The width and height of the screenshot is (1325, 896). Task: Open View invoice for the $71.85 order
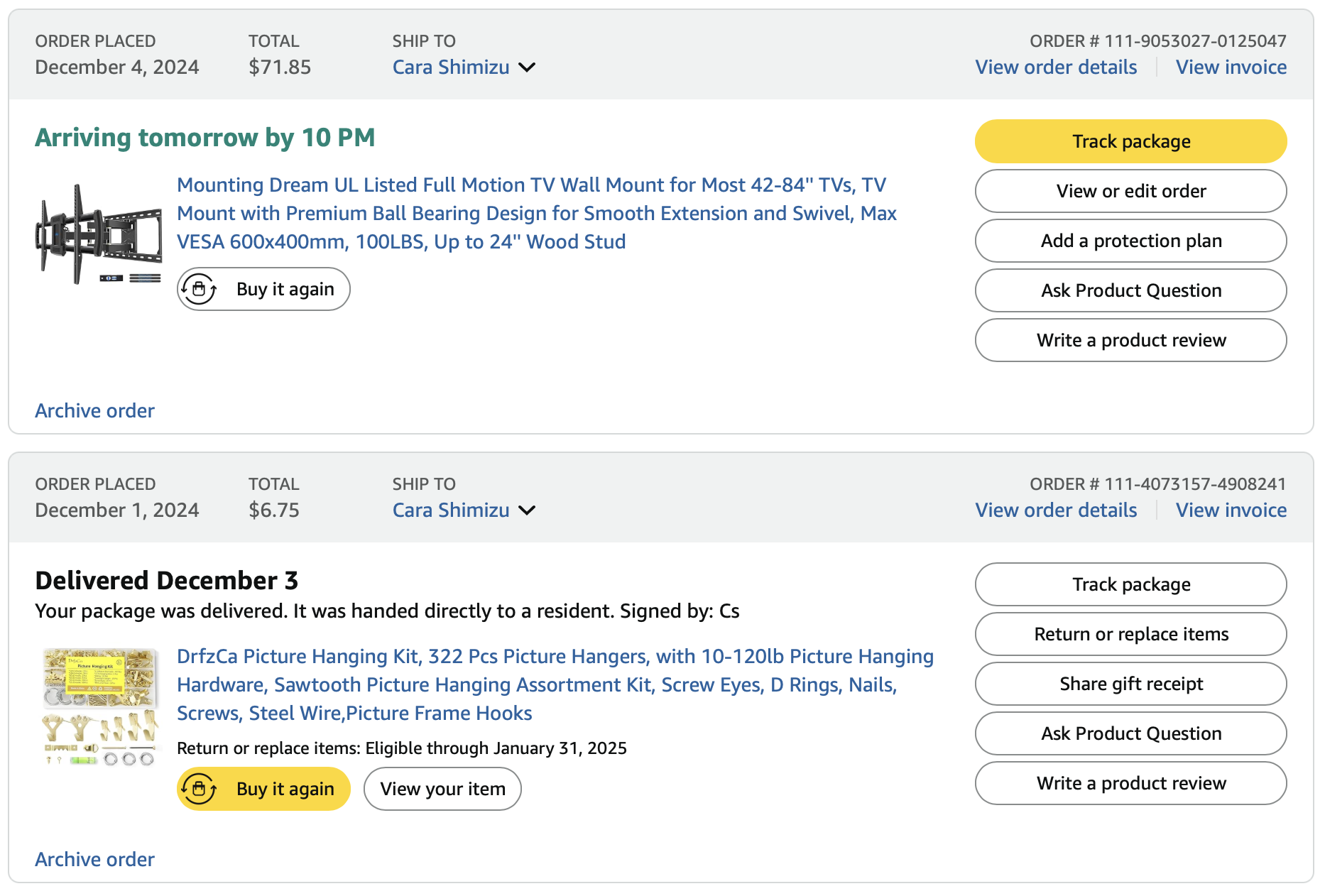click(1231, 67)
